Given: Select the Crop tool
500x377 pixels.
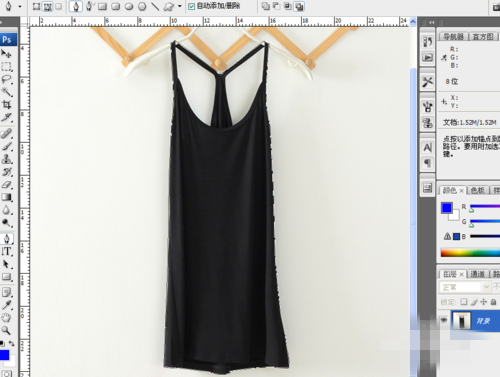Looking at the screenshot, I should pos(6,104).
